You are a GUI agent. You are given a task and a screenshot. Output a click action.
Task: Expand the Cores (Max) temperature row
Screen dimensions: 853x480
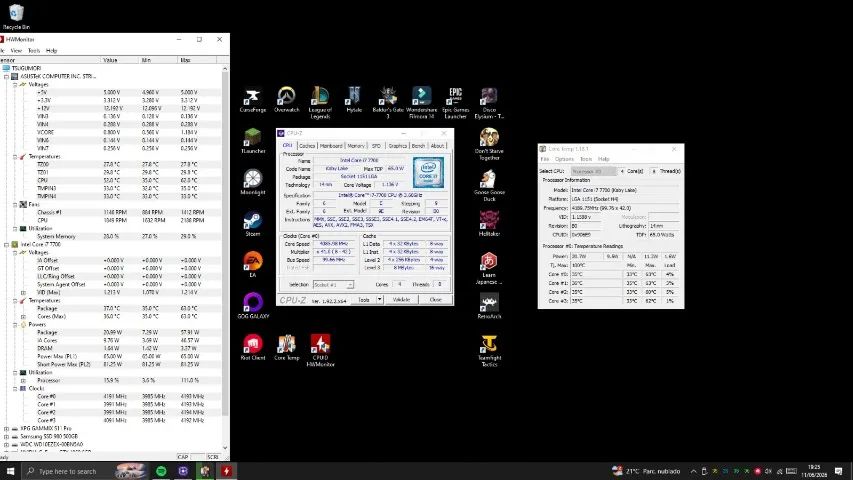pos(23,317)
